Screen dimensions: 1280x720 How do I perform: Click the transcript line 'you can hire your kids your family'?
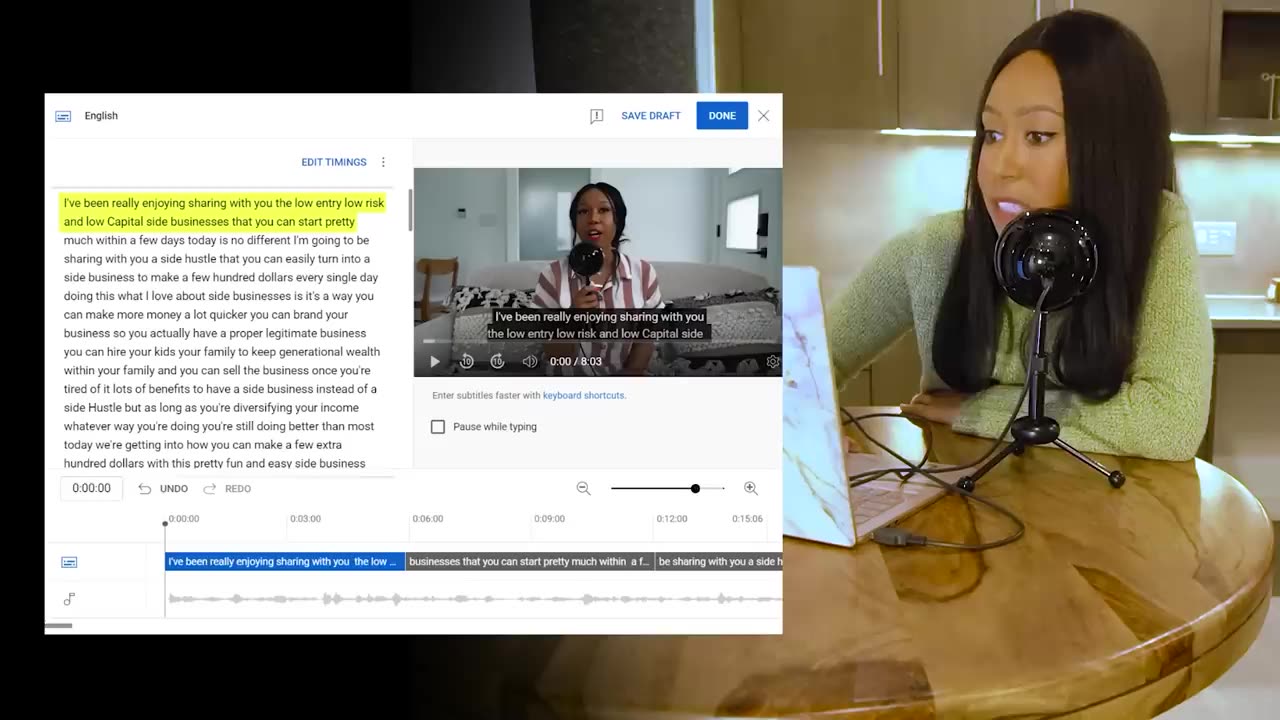(x=222, y=352)
